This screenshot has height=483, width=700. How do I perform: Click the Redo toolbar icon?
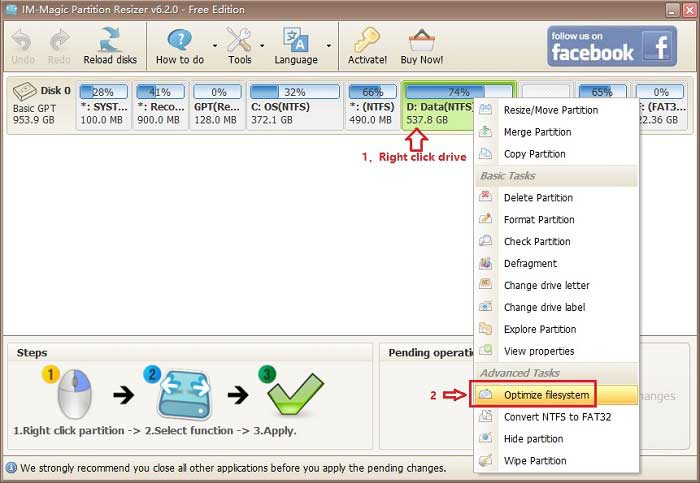point(59,42)
